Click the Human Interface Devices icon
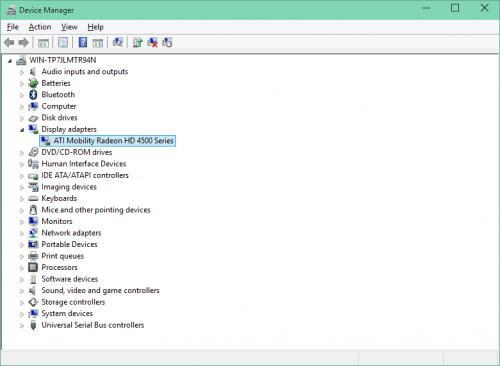Viewport: 500px width, 366px height. [x=33, y=164]
